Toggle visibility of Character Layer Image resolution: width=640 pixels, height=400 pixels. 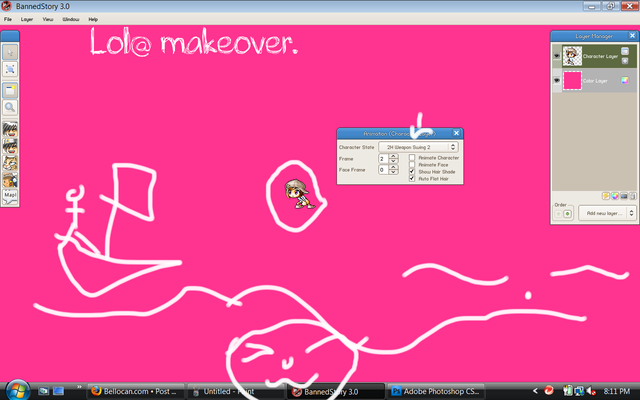[557, 56]
